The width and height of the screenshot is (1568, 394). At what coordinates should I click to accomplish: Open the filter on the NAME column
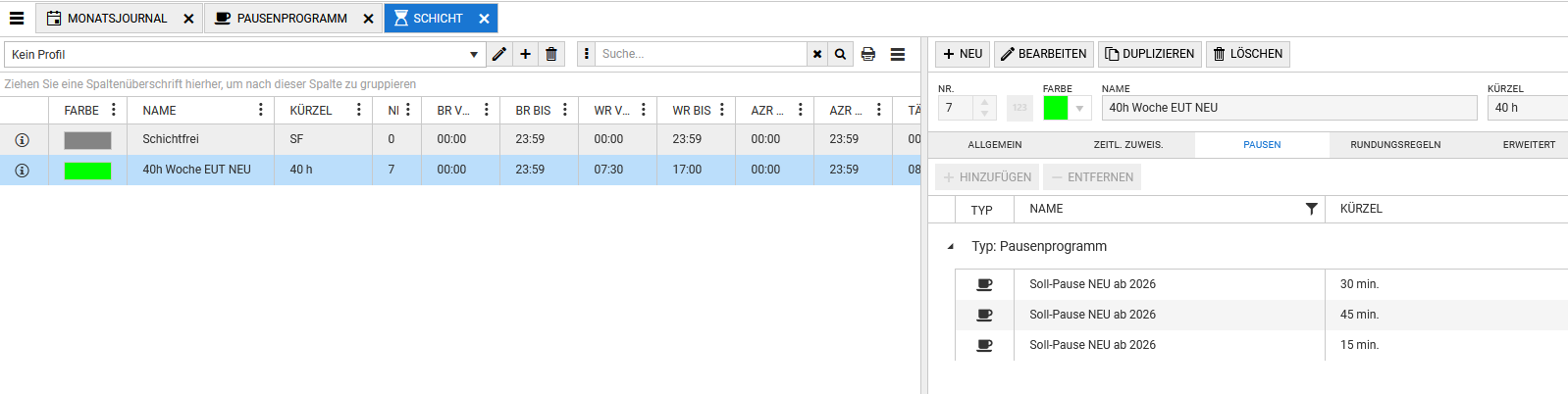pyautogui.click(x=1311, y=209)
